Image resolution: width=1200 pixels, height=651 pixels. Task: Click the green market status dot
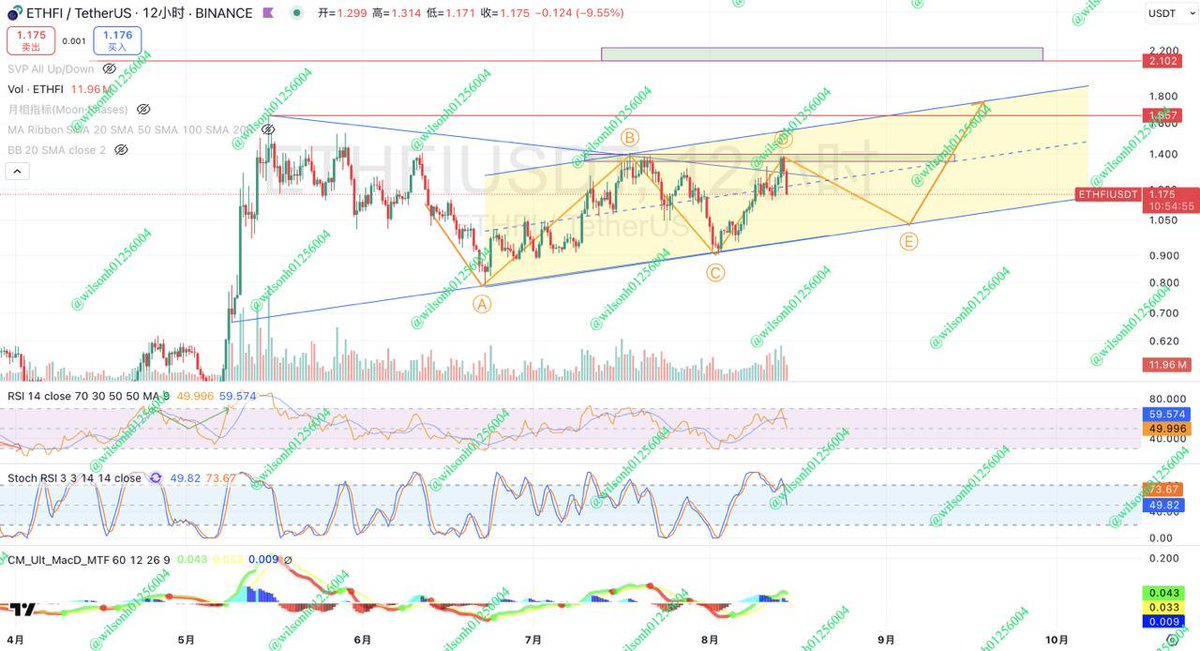pyautogui.click(x=298, y=14)
